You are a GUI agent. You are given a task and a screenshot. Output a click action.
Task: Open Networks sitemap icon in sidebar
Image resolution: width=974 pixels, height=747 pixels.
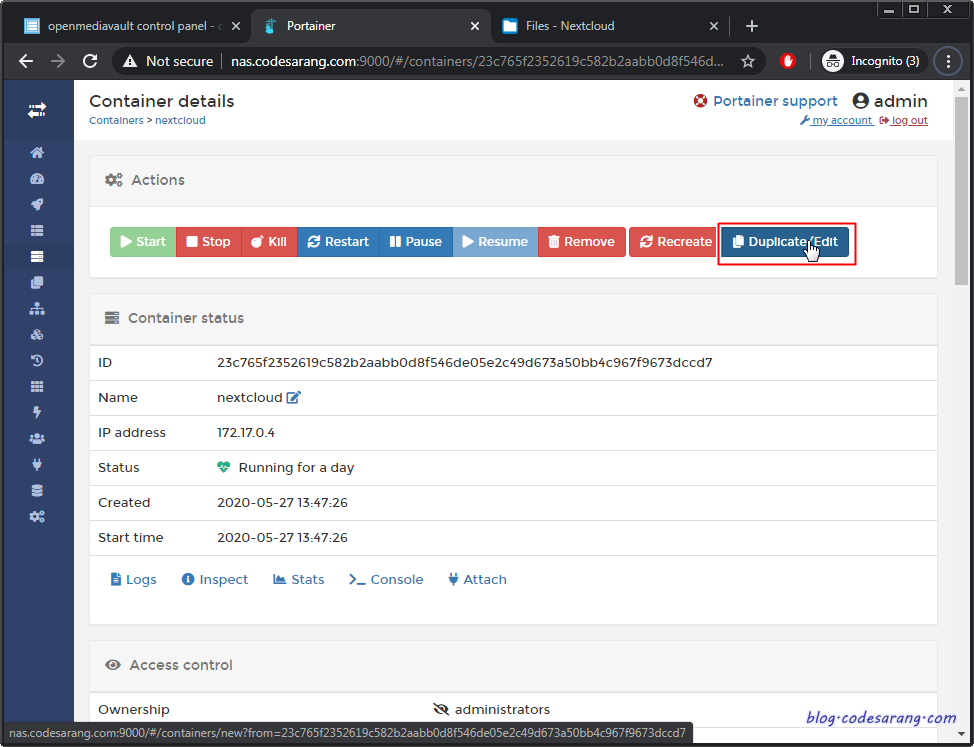coord(37,309)
